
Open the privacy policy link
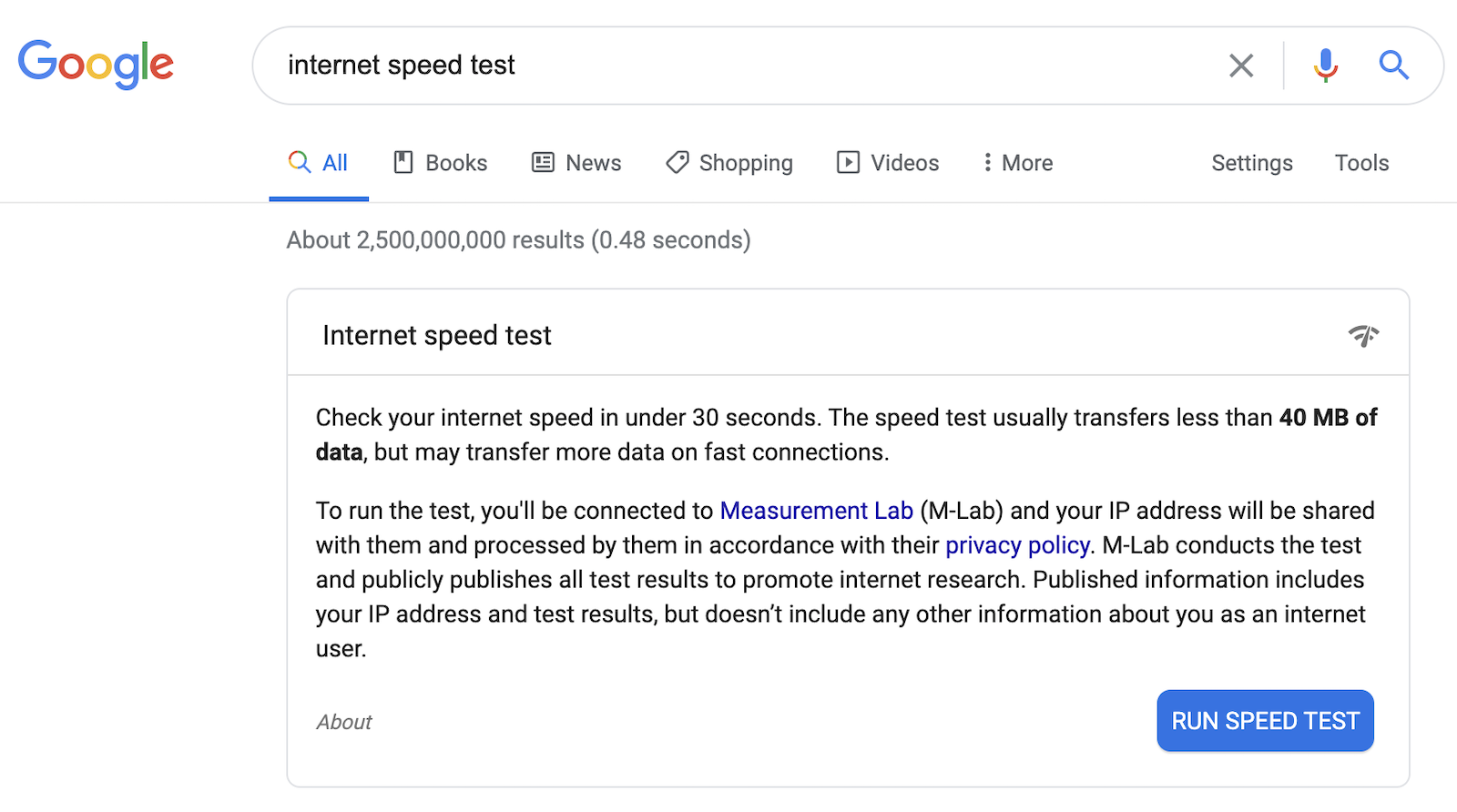coord(1017,545)
